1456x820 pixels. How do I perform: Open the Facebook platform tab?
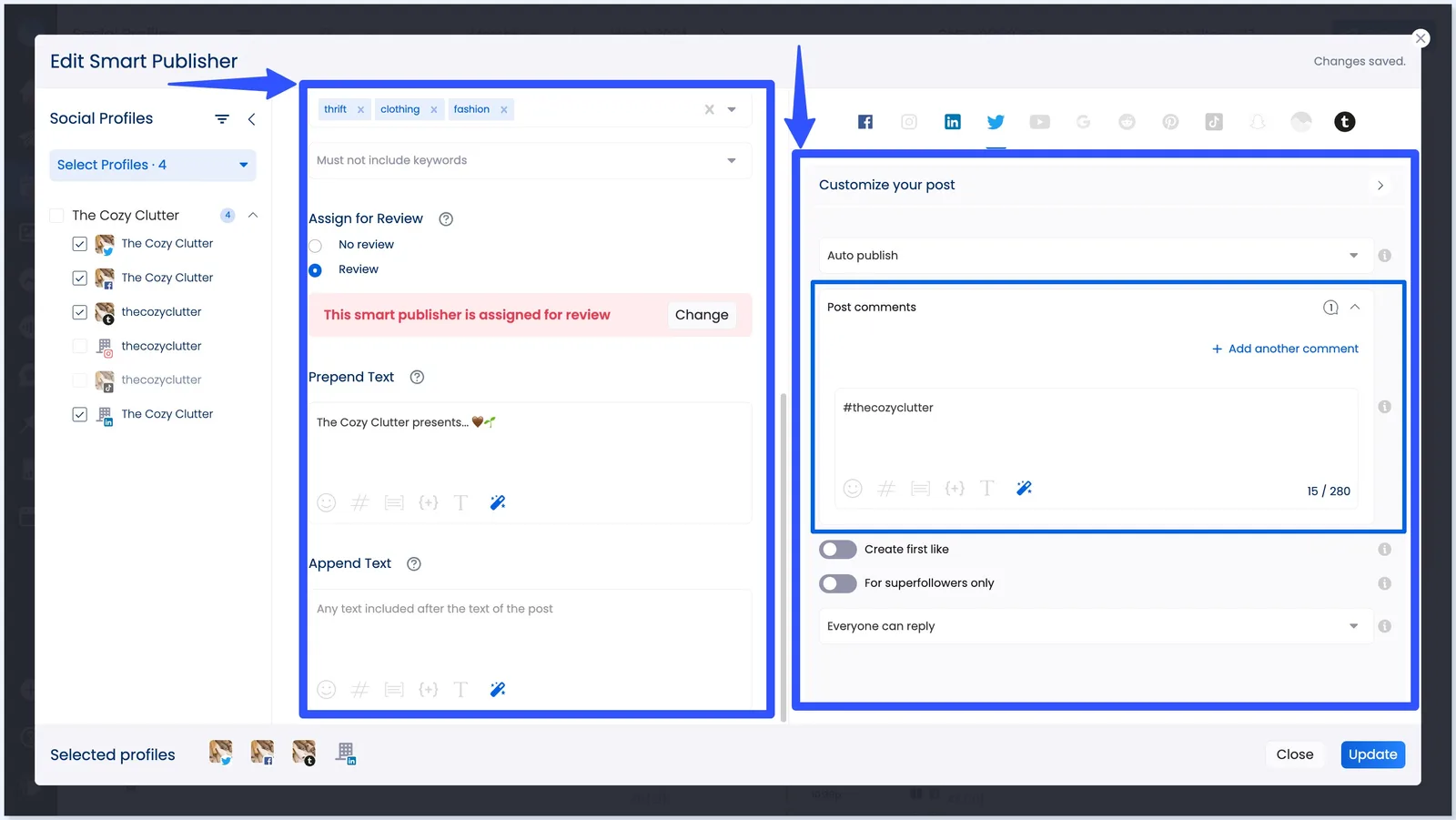click(x=864, y=122)
